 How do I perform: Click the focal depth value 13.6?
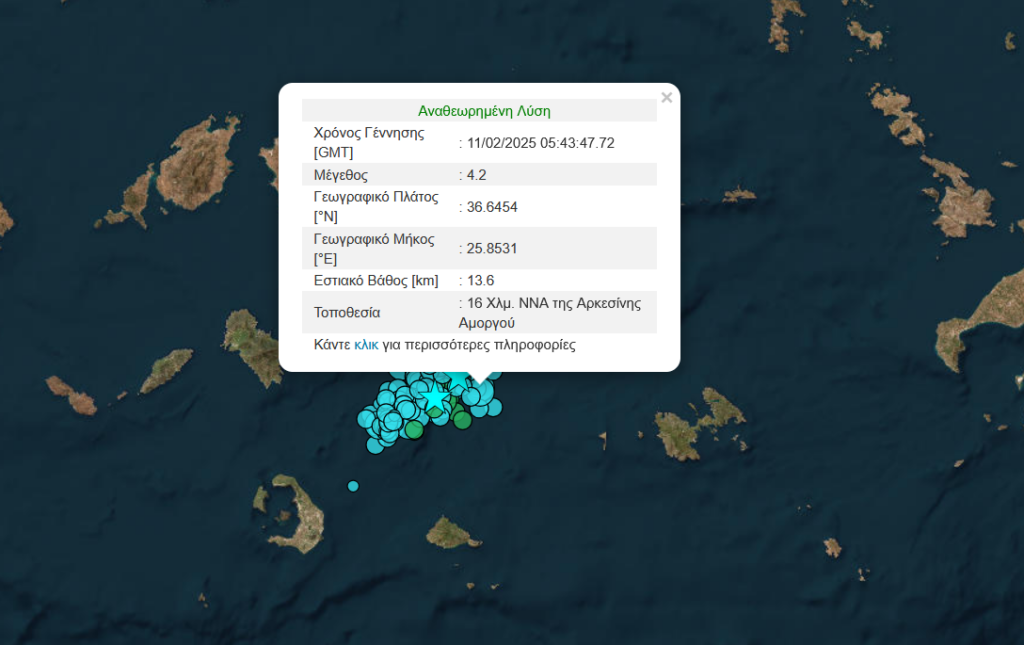(x=481, y=281)
